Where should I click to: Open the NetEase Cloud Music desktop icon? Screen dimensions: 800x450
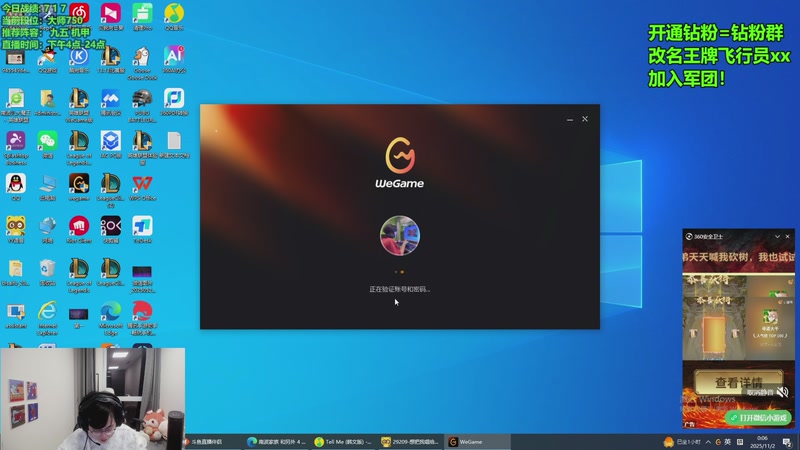[79, 14]
